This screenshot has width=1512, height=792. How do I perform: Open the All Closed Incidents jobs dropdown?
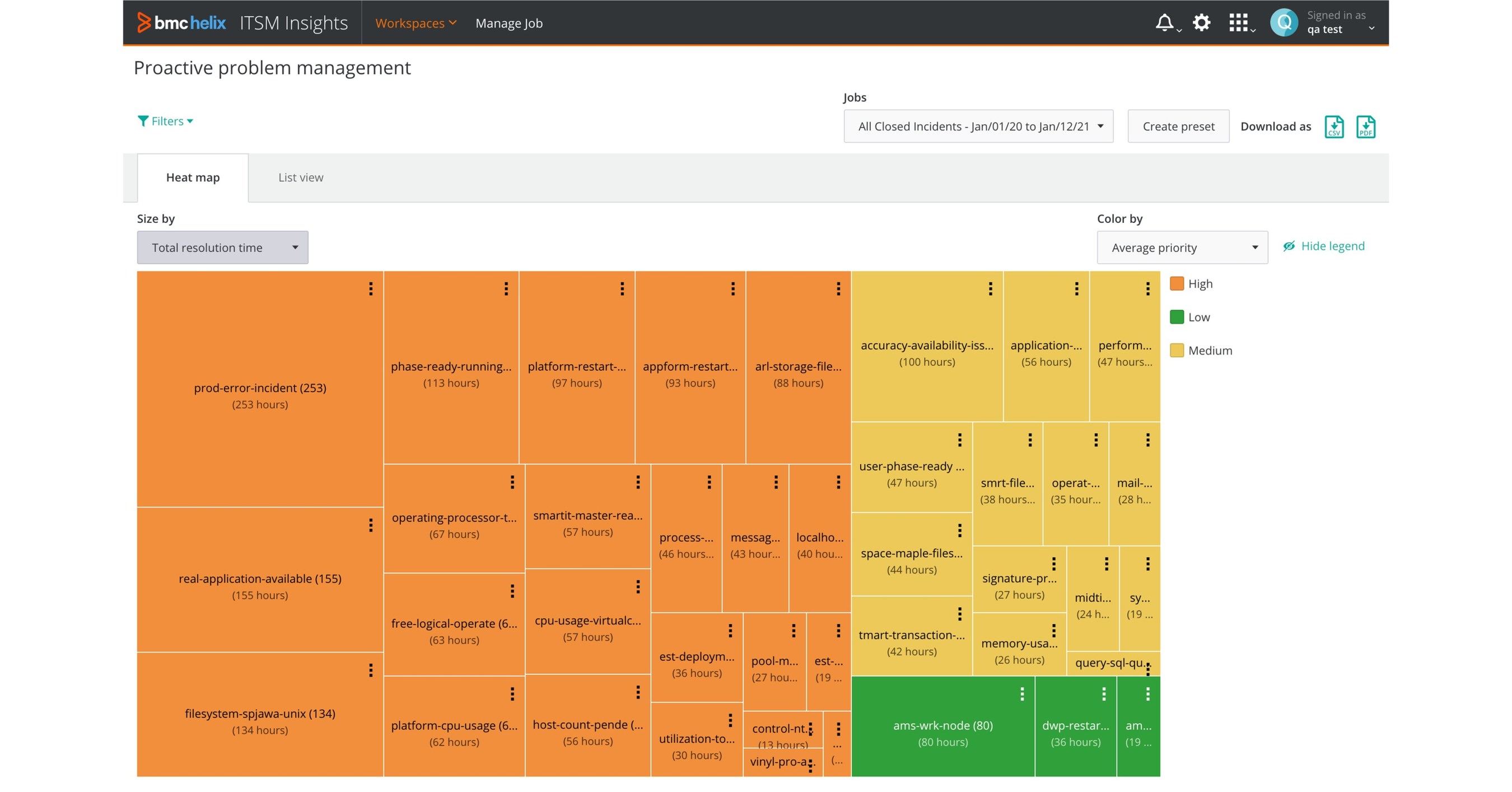point(977,125)
